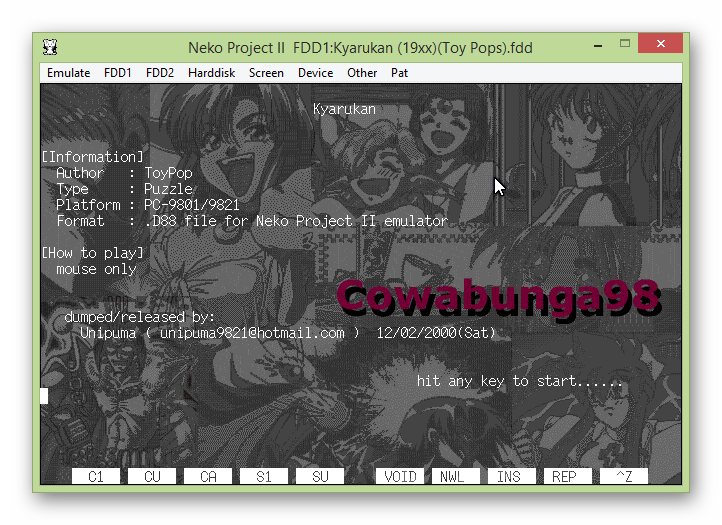Click the CA function key label
Screen dimensions: 722x525
pyautogui.click(x=208, y=476)
